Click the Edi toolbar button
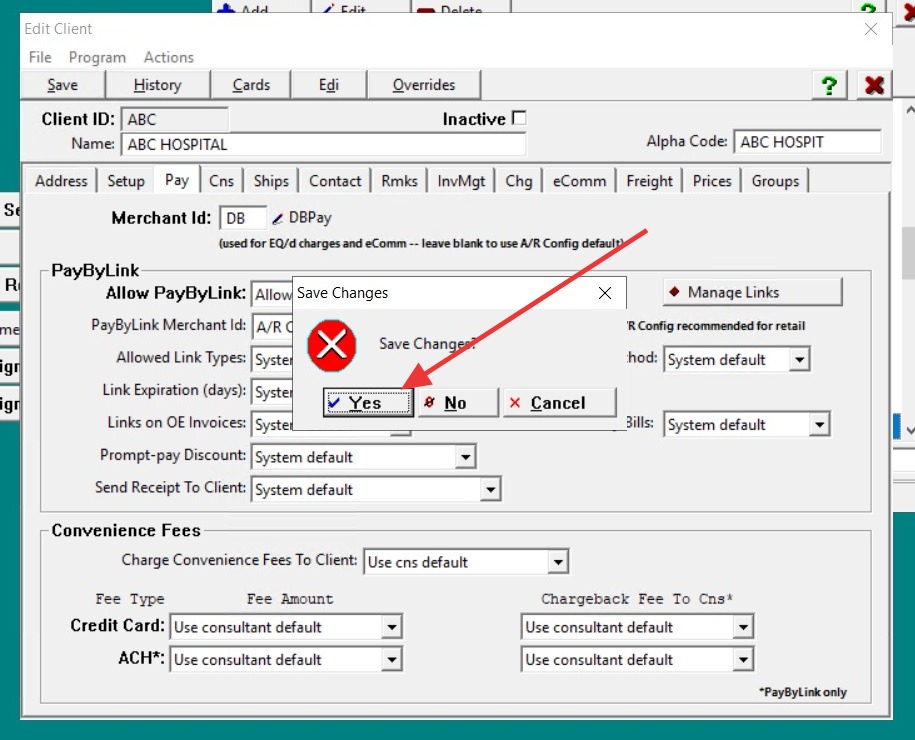 point(329,85)
